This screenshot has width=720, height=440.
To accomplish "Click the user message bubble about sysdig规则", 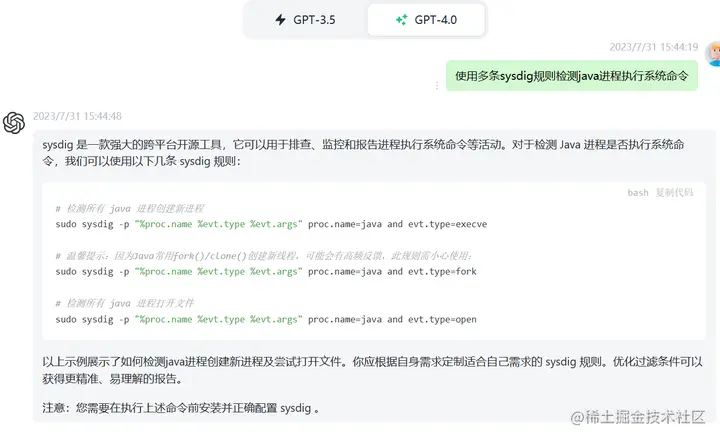I will pos(572,76).
